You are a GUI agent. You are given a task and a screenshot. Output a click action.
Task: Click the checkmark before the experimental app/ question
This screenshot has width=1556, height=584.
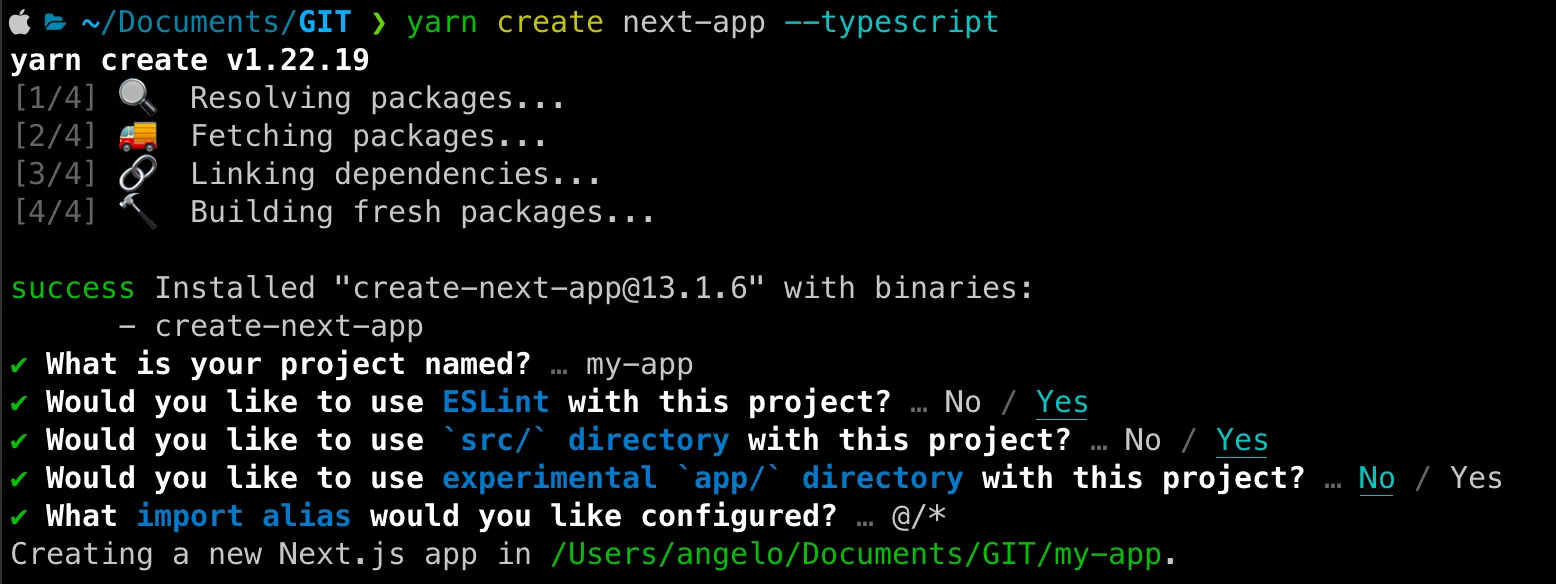tap(19, 478)
